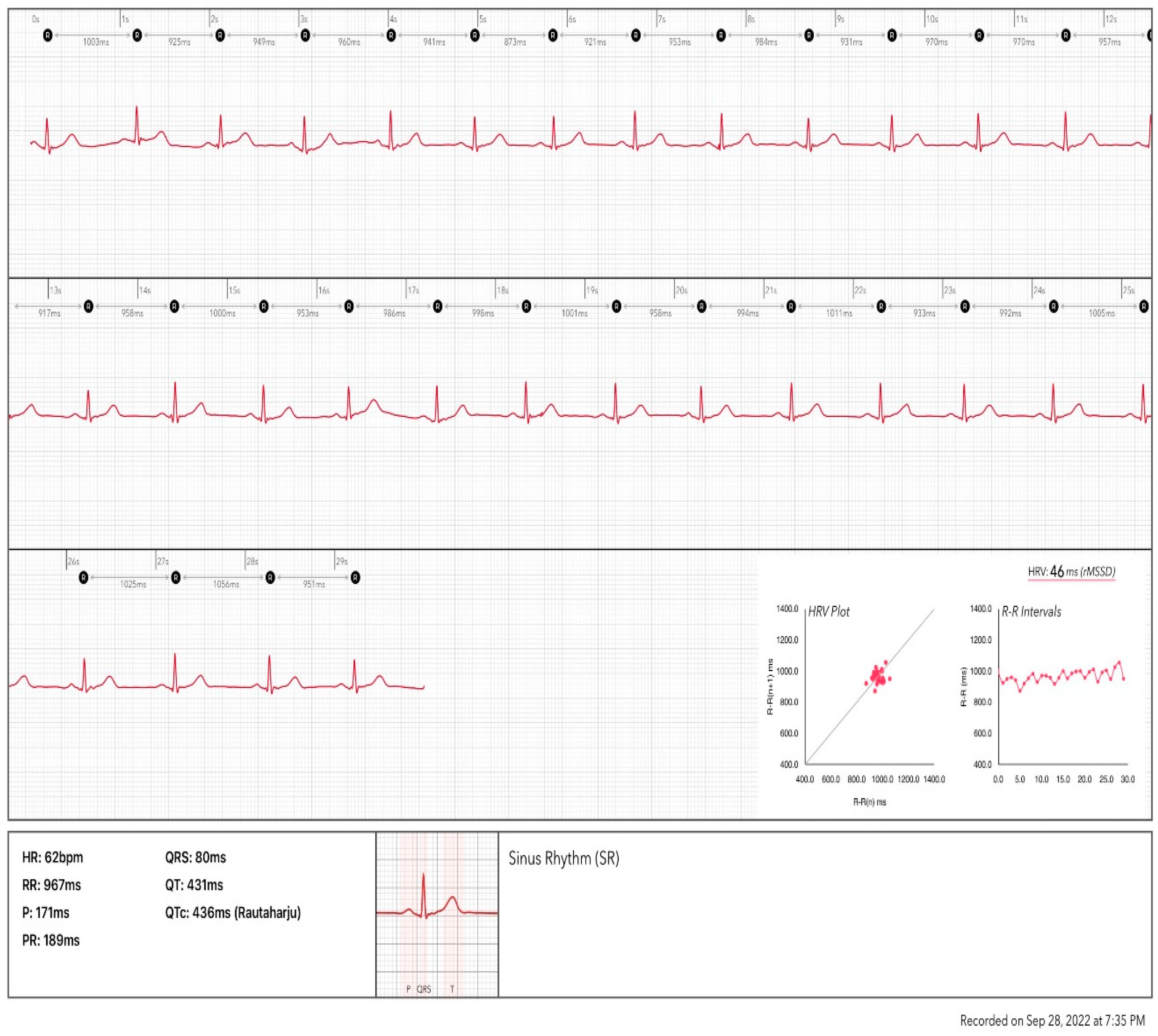1158x1036 pixels.
Task: Select the RR: 967ms value
Action: click(x=51, y=885)
